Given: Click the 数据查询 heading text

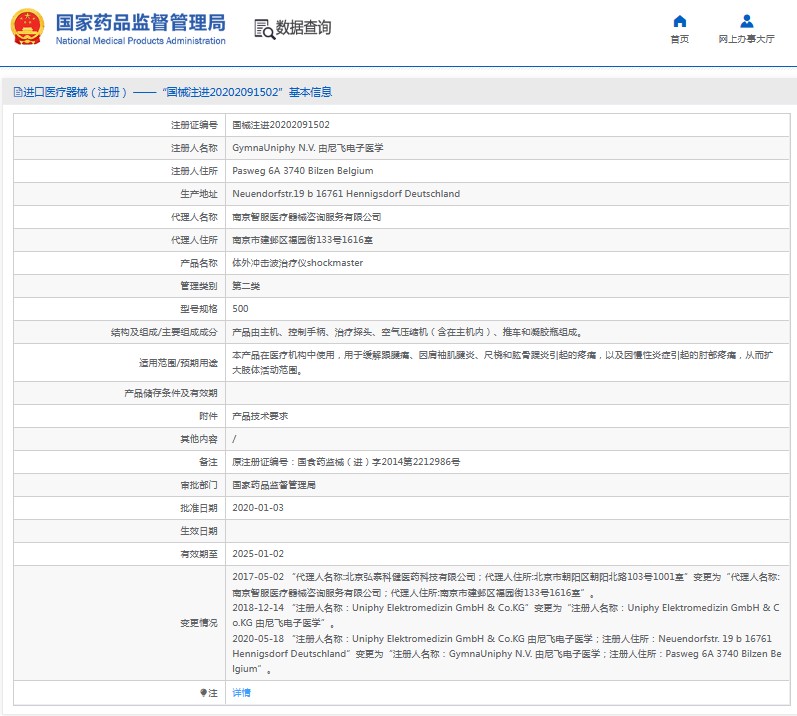Looking at the screenshot, I should (303, 27).
